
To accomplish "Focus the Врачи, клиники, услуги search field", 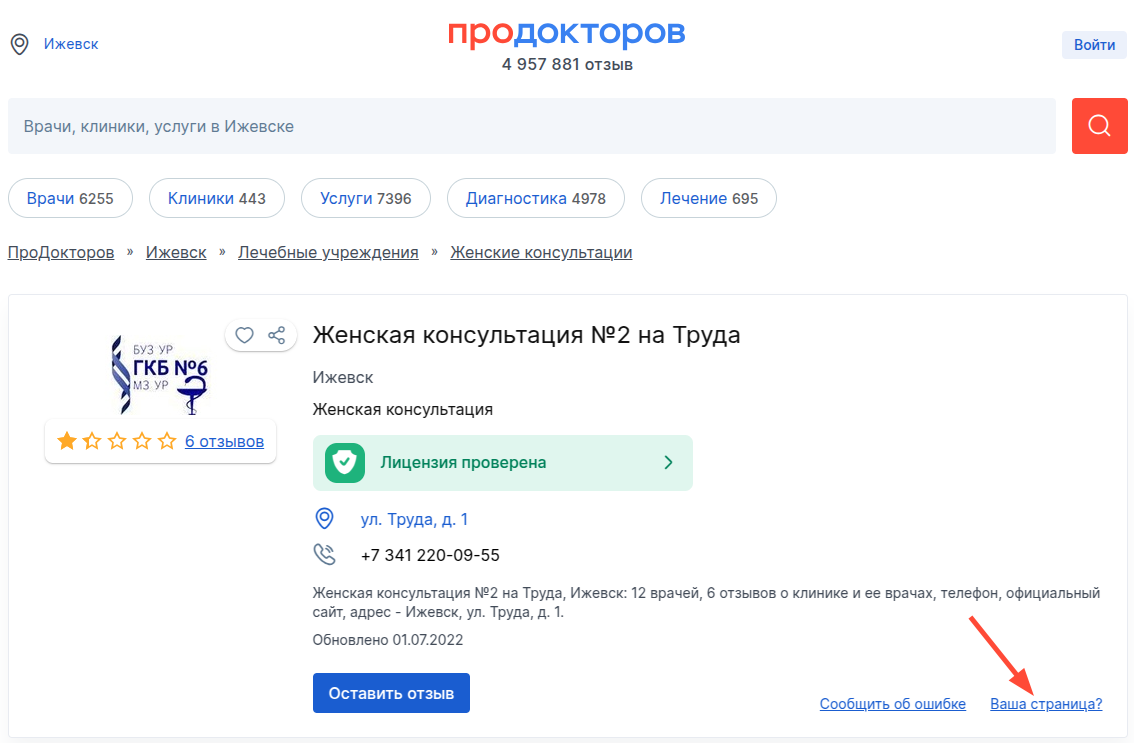I will (x=532, y=126).
